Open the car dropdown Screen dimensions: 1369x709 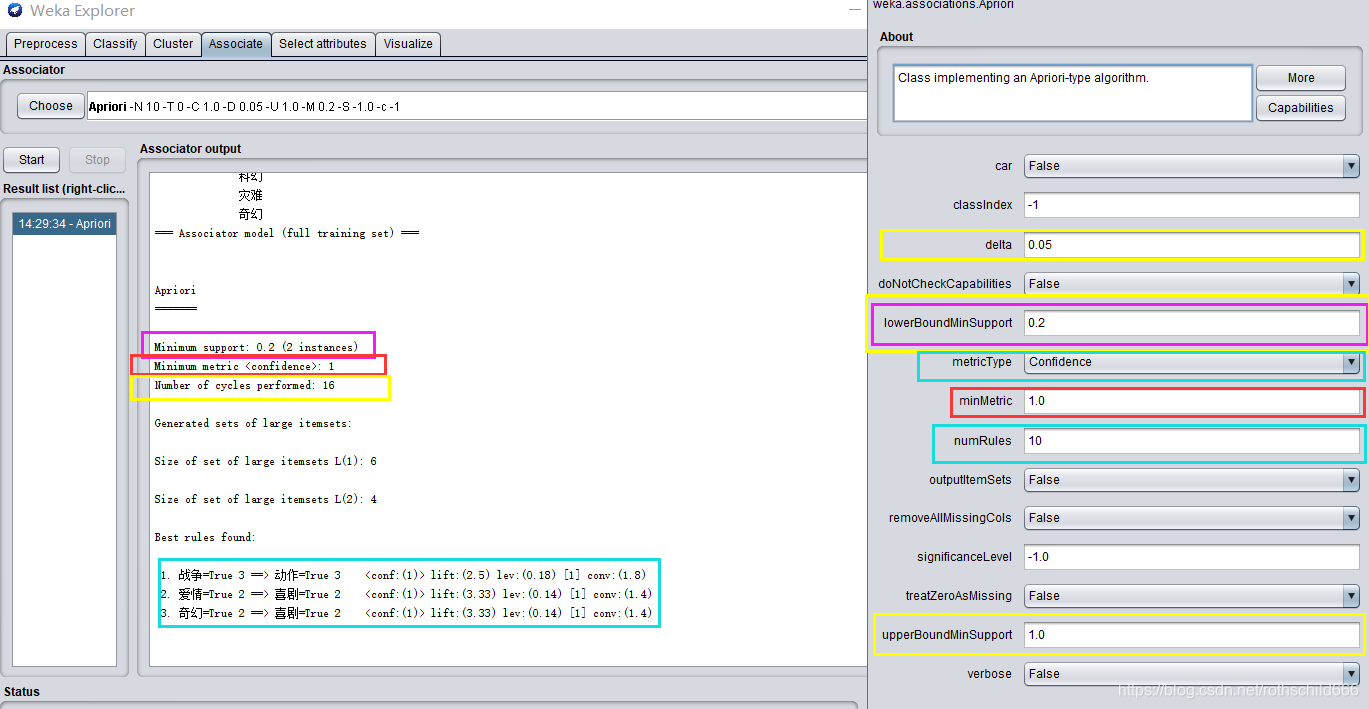coord(1192,166)
